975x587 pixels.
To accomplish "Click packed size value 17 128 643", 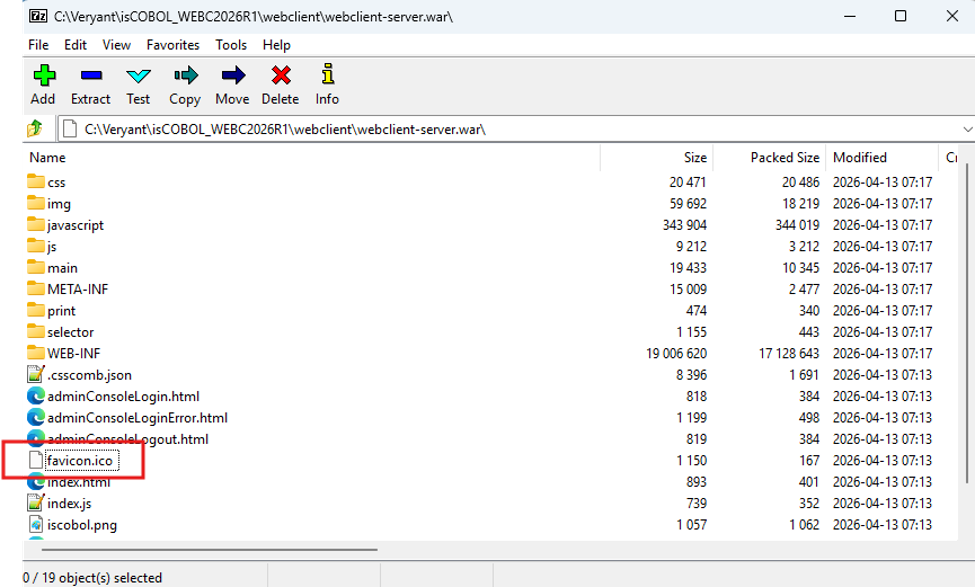I will (788, 353).
